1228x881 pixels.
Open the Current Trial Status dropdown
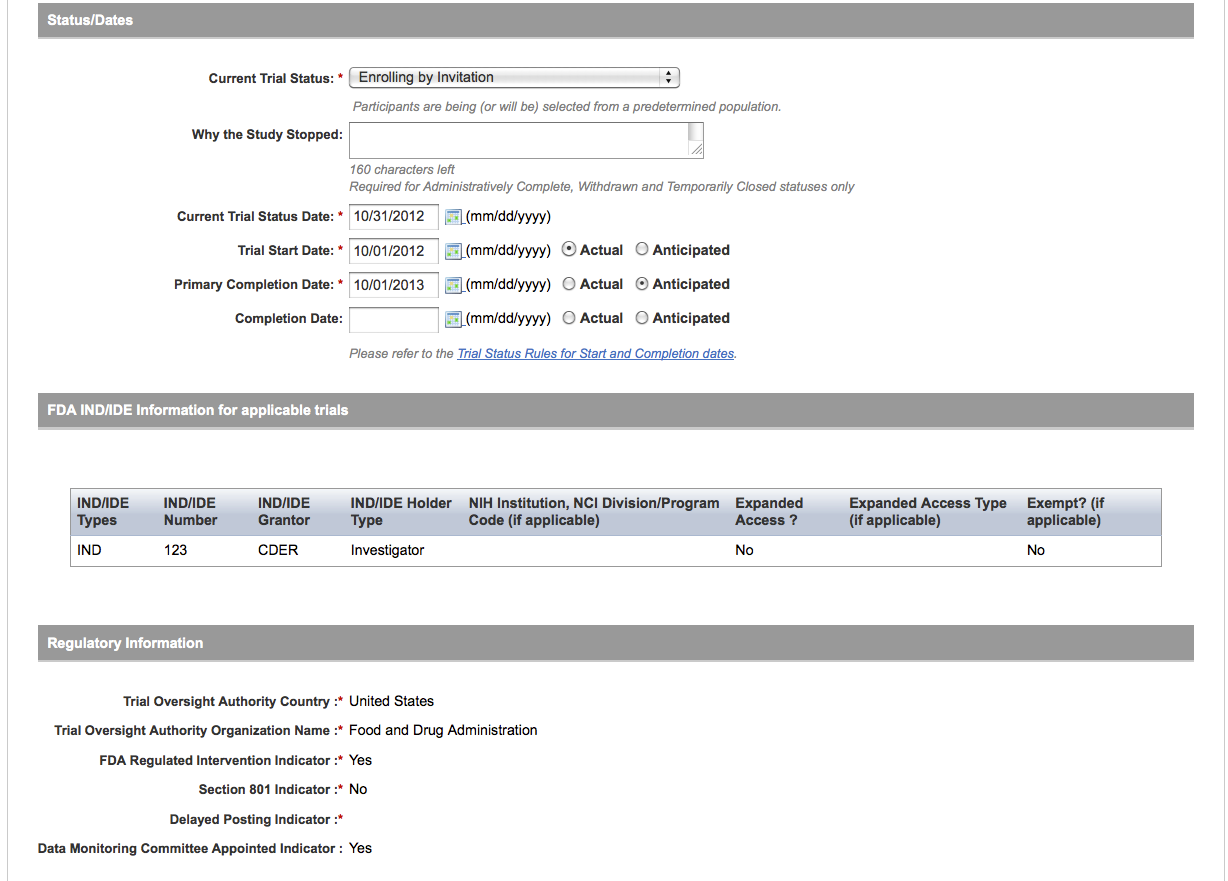click(514, 78)
